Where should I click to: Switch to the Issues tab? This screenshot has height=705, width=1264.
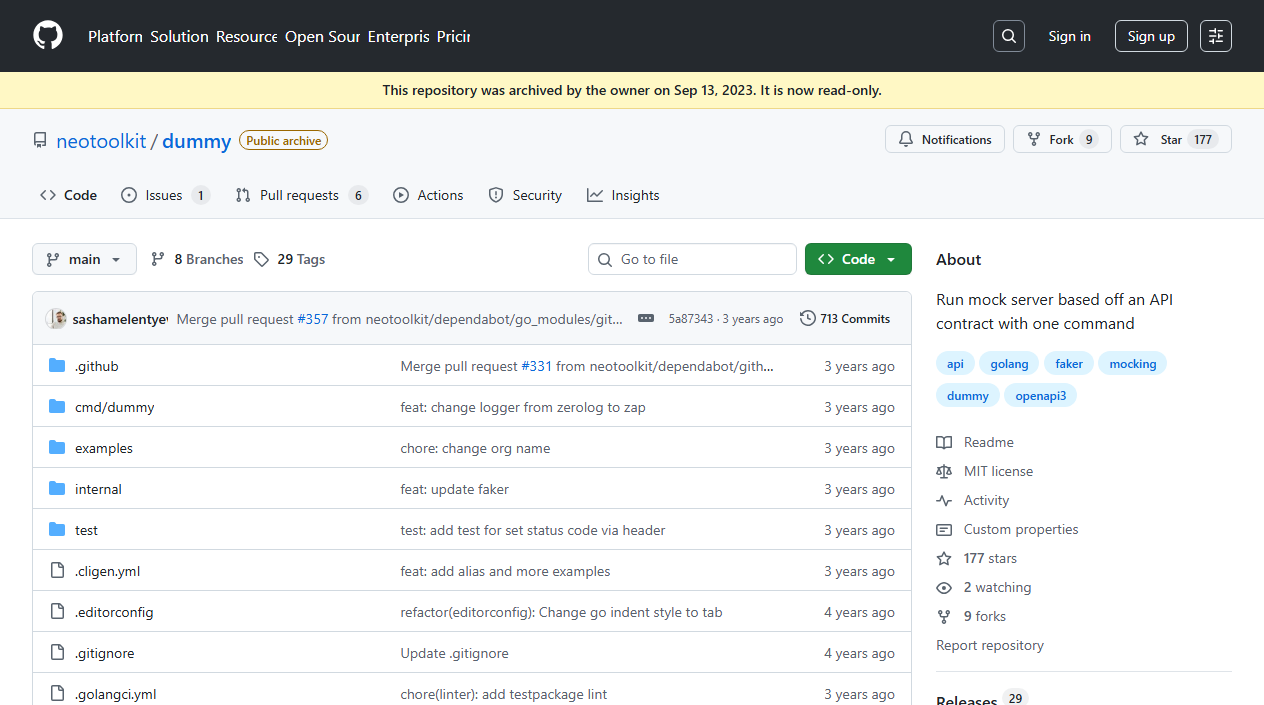pyautogui.click(x=165, y=195)
